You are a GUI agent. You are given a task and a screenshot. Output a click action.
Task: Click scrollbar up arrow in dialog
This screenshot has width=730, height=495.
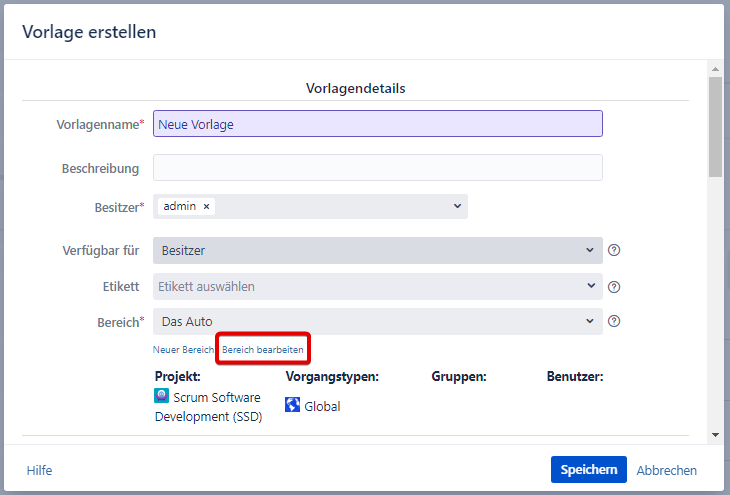click(715, 69)
